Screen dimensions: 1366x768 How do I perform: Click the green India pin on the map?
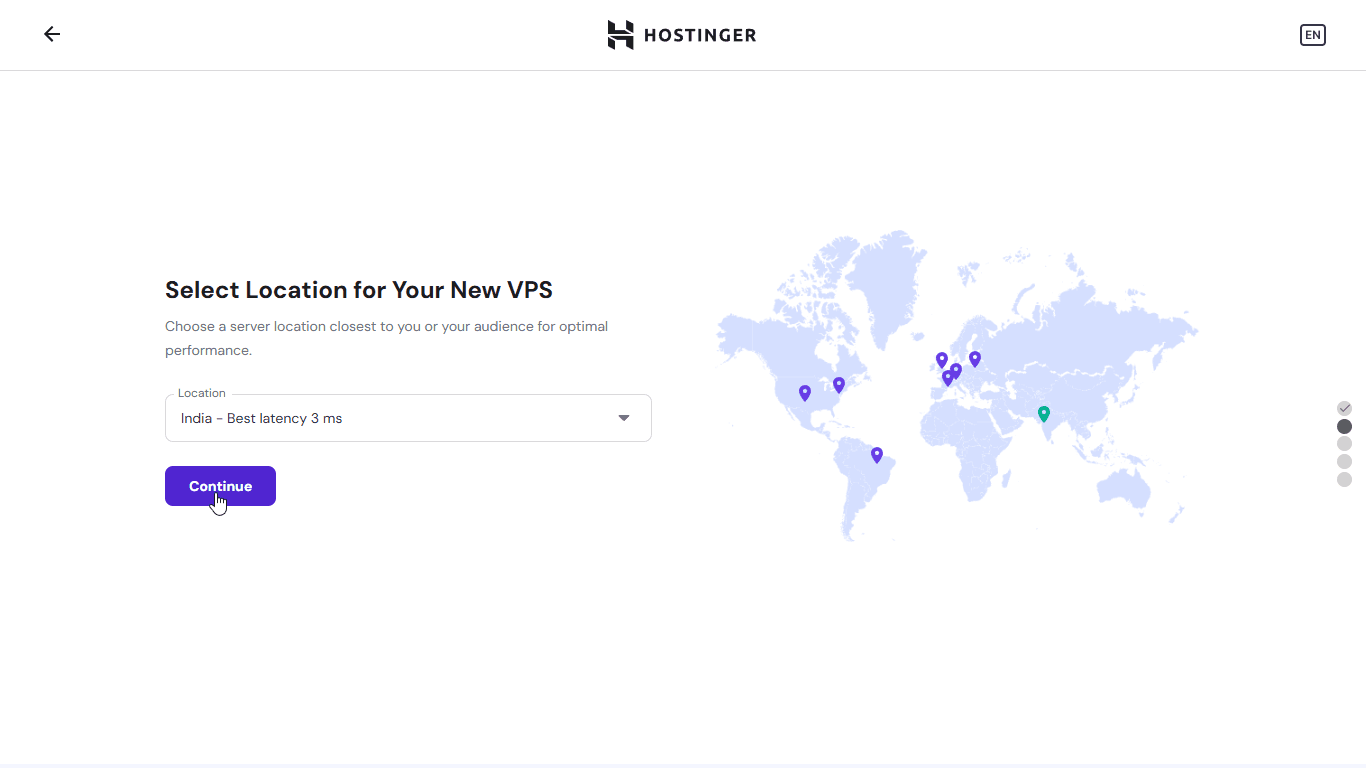[1043, 413]
